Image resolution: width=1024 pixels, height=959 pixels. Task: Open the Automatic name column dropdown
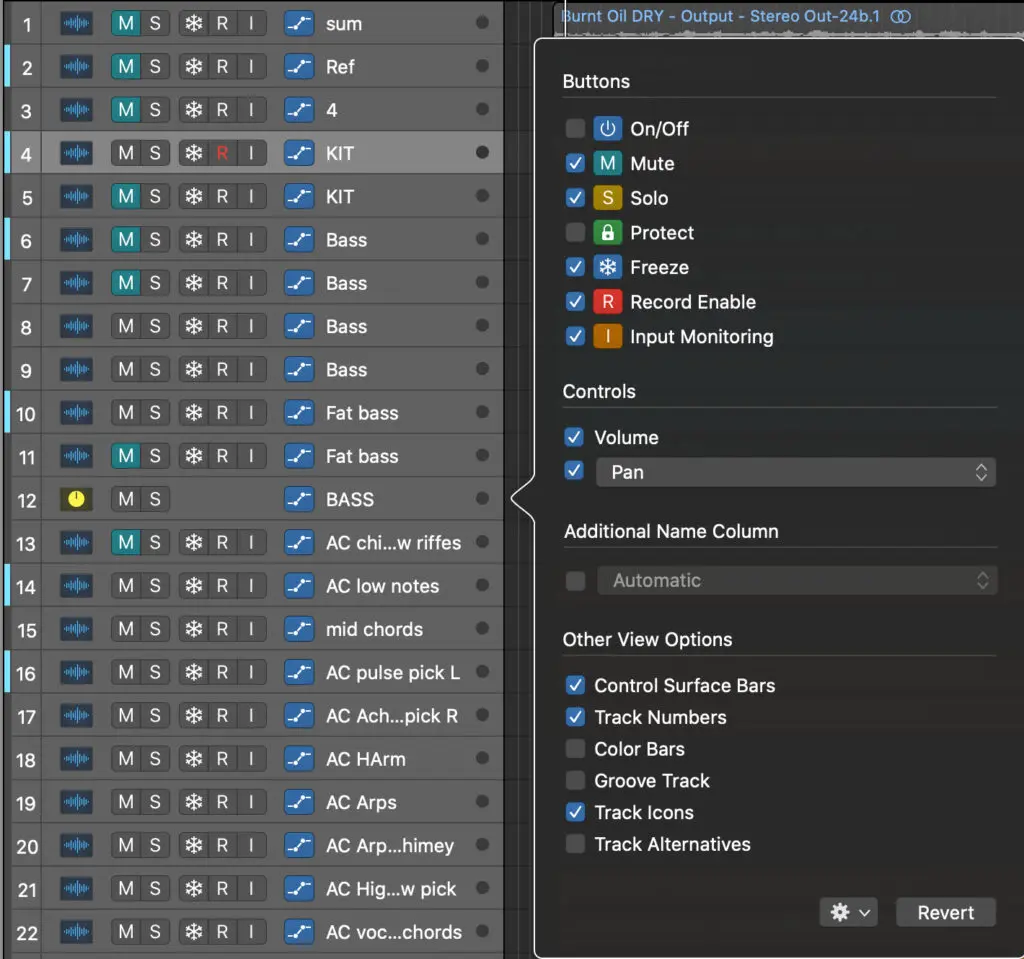(796, 580)
